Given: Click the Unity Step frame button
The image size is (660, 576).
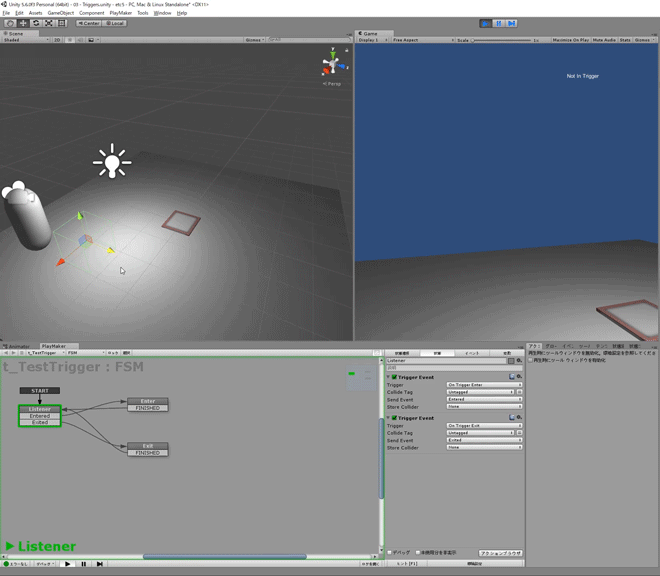Looking at the screenshot, I should click(x=512, y=24).
